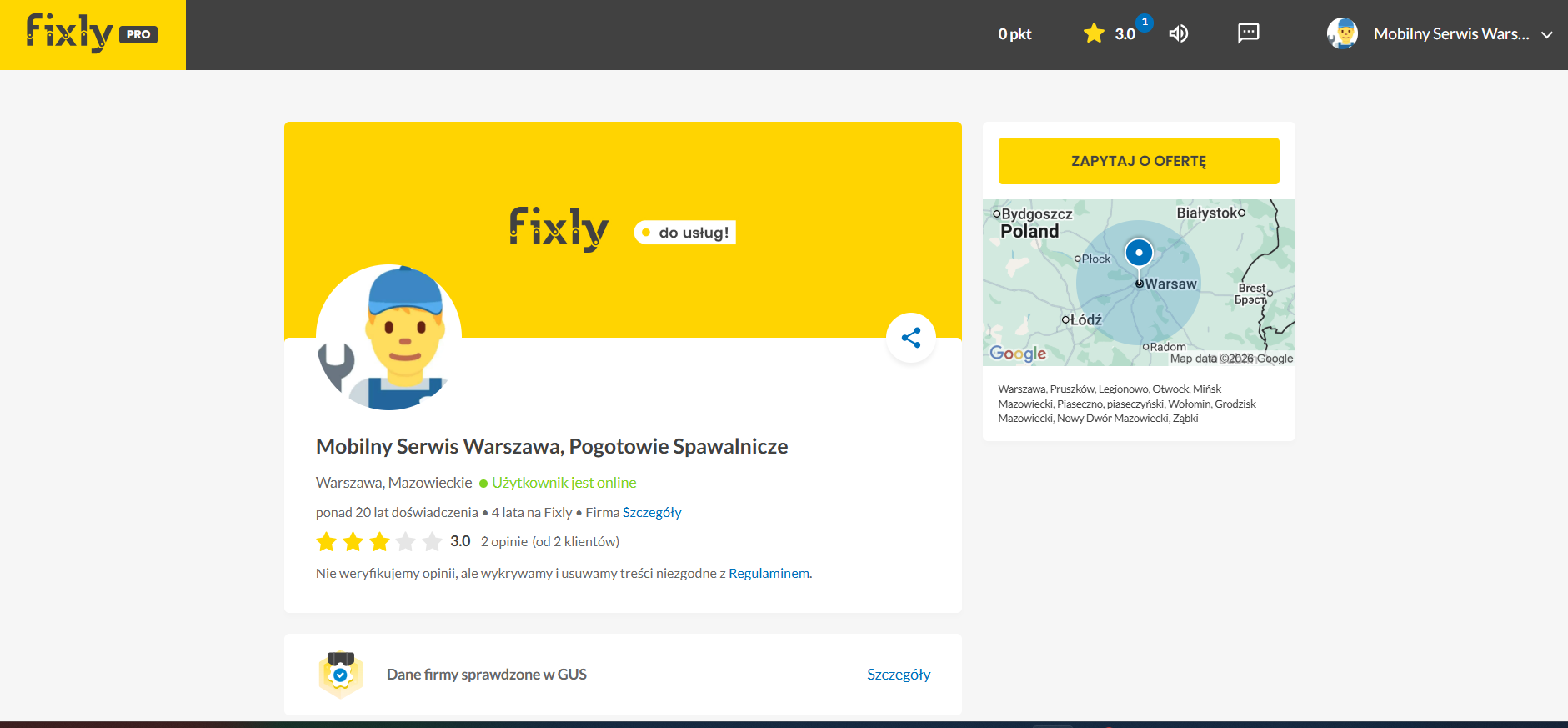Click the service area towns list
Image resolution: width=1568 pixels, height=728 pixels.
tap(1127, 404)
